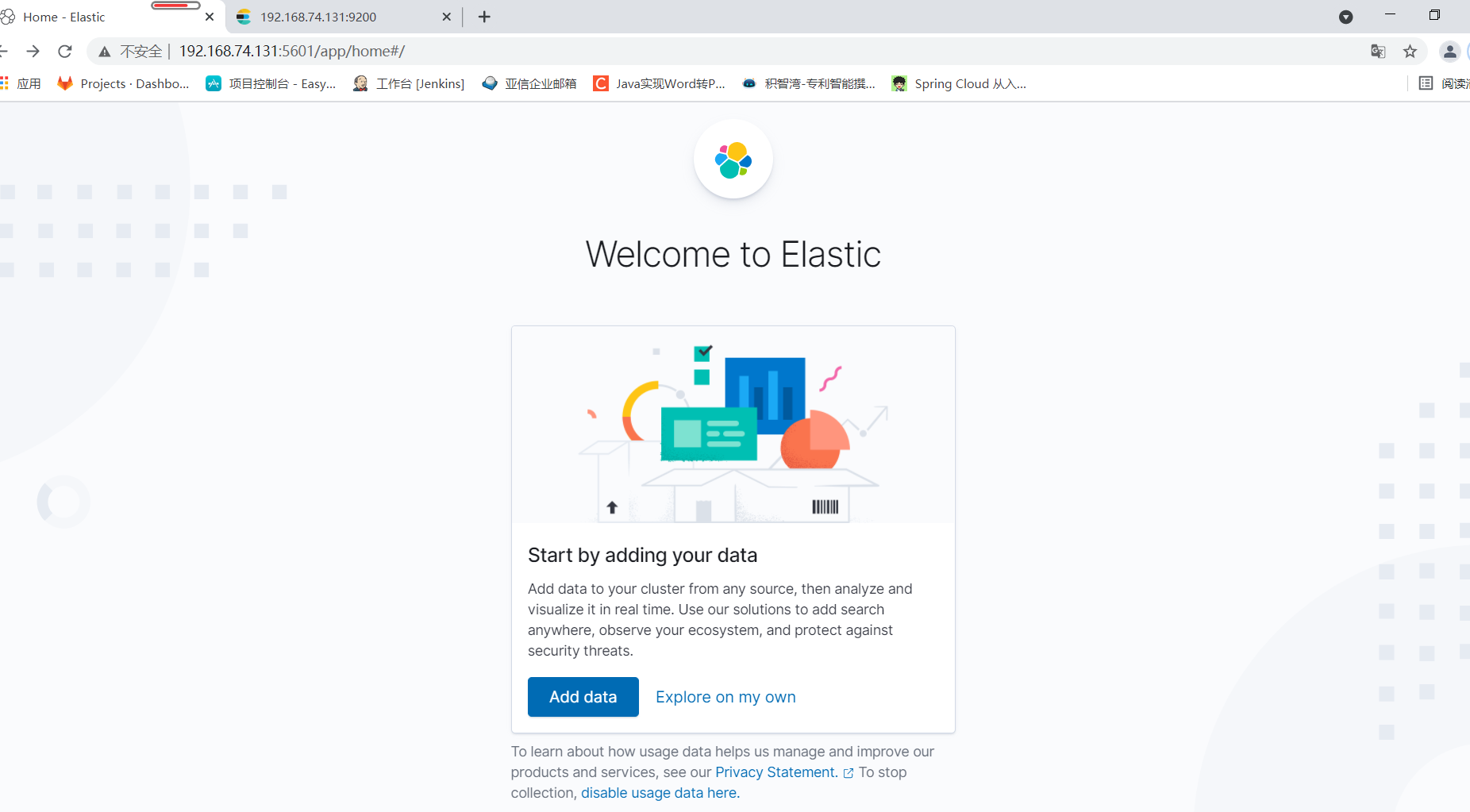Viewport: 1470px width, 812px height.
Task: Open the Privacy Statement link
Action: [x=776, y=772]
